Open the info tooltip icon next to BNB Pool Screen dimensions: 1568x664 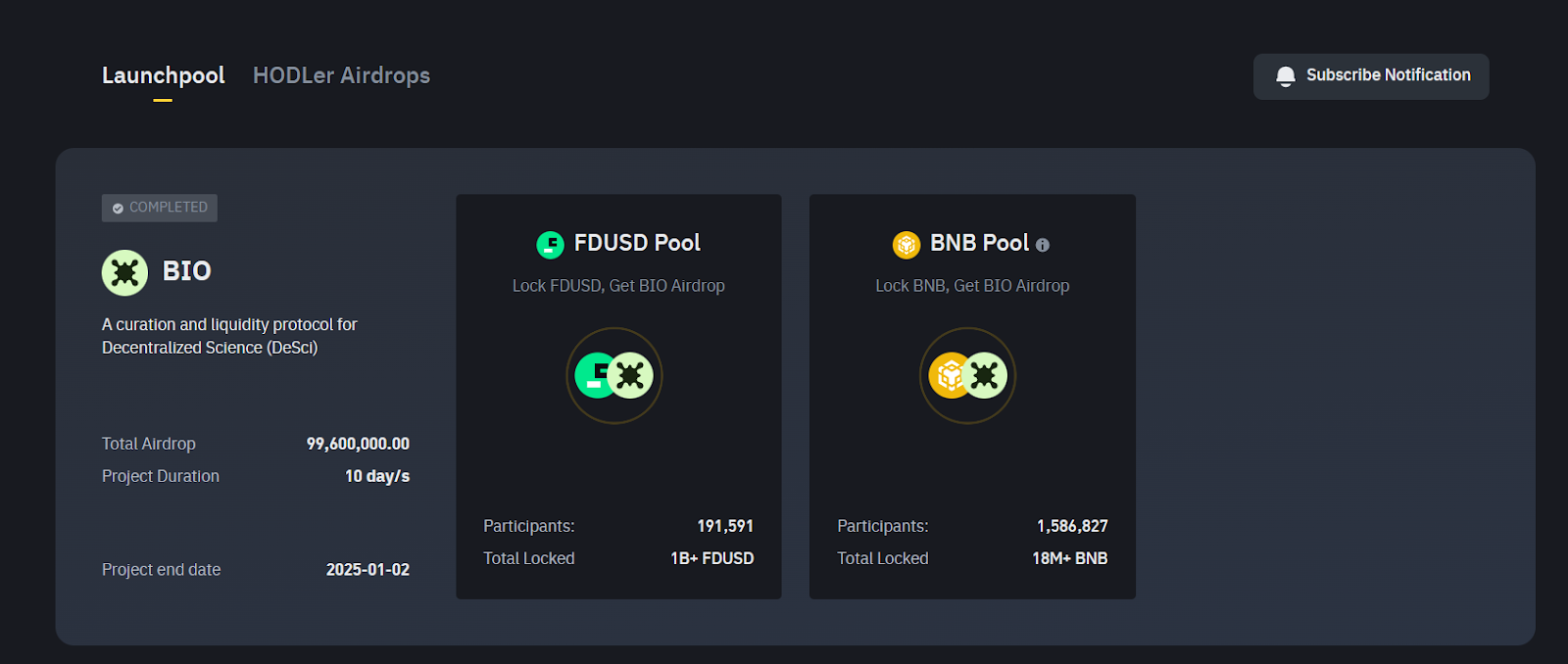click(1043, 245)
